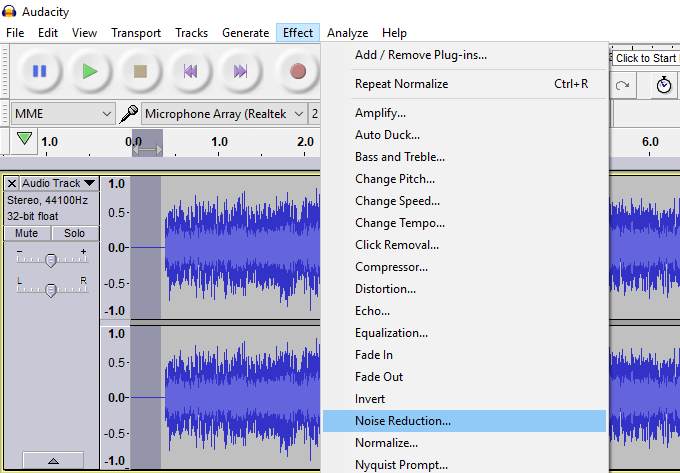
Task: Open the Analyze menu
Action: (x=347, y=33)
